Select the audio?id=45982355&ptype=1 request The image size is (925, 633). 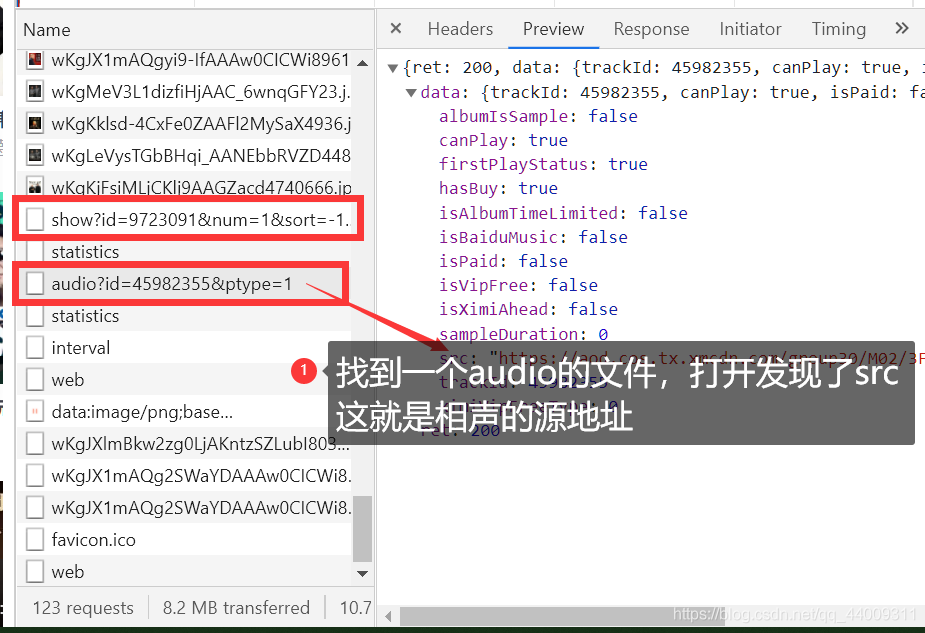point(184,284)
